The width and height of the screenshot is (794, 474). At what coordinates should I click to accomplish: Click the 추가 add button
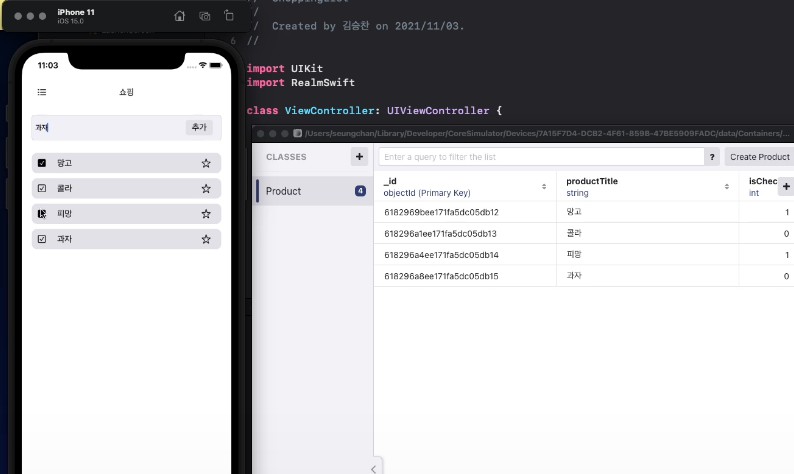(199, 128)
